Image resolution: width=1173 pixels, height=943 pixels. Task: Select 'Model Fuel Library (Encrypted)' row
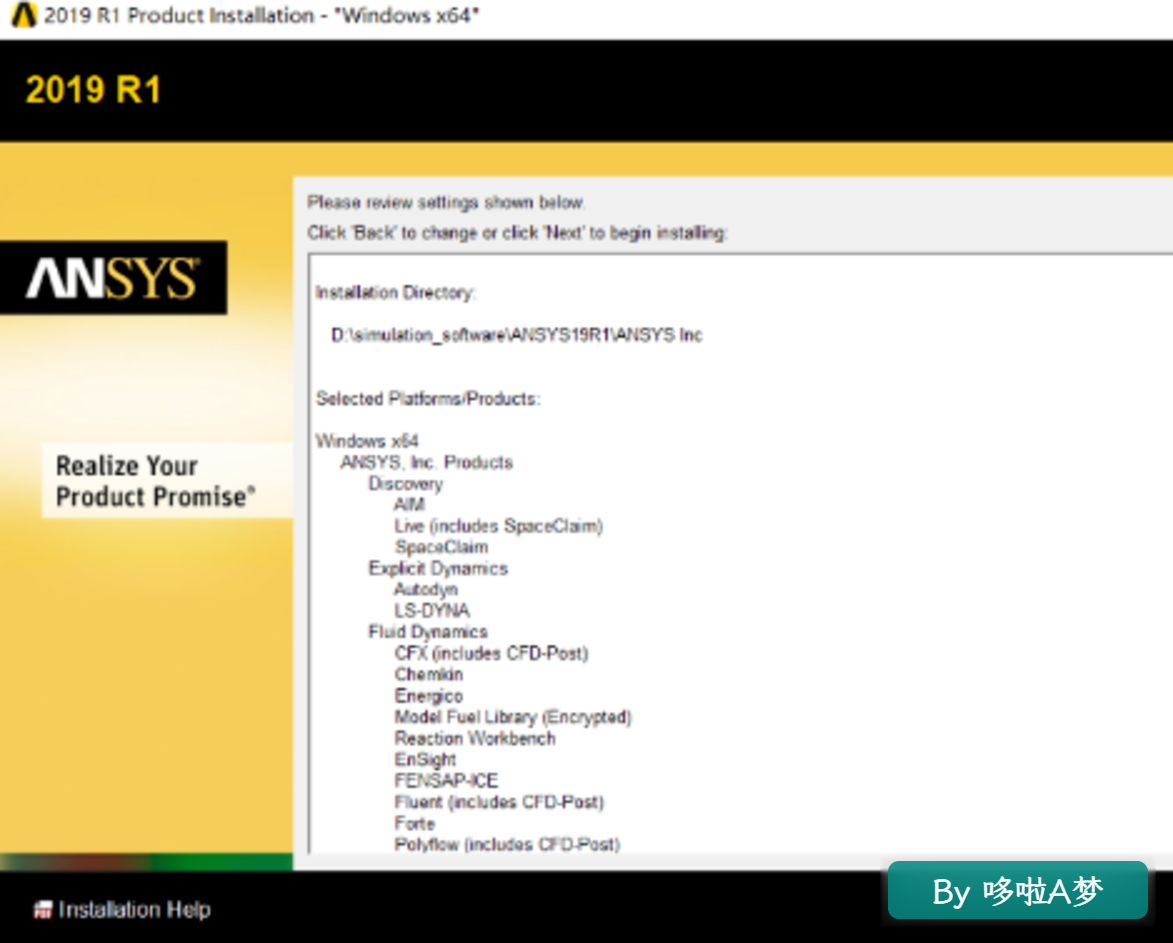click(513, 717)
